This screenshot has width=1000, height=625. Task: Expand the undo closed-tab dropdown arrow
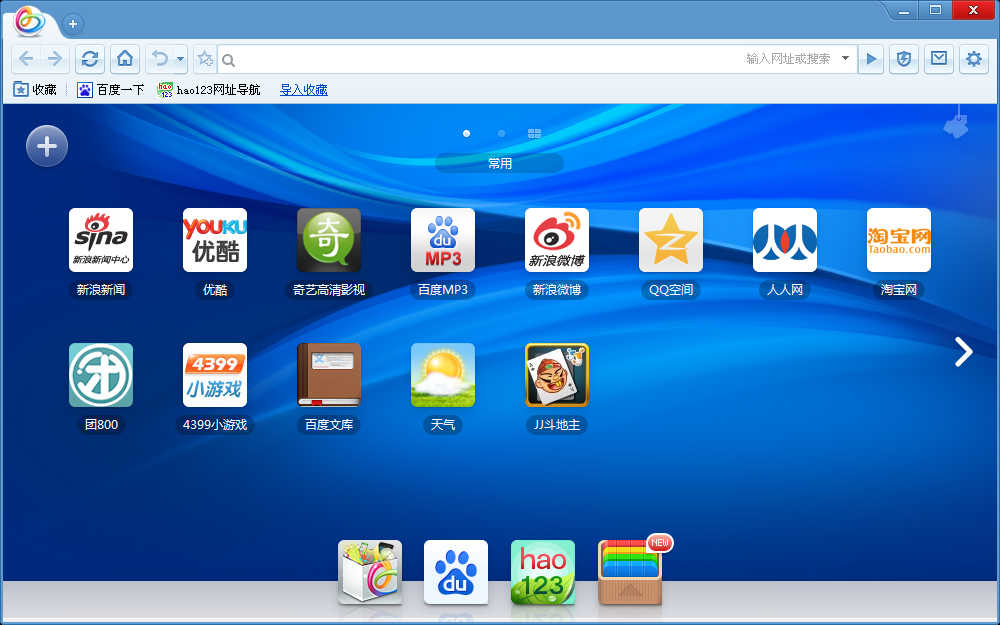181,59
